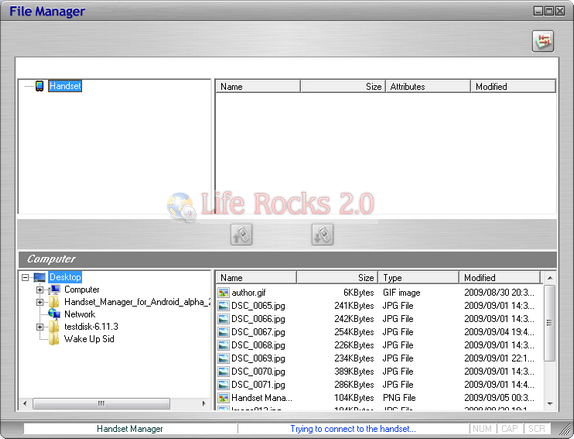The height and width of the screenshot is (439, 574).
Task: Select the Desktop tree item label
Action: pos(65,277)
